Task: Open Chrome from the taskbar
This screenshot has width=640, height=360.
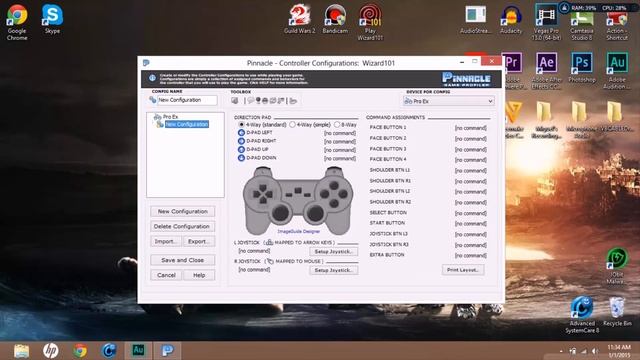Action: coord(80,351)
